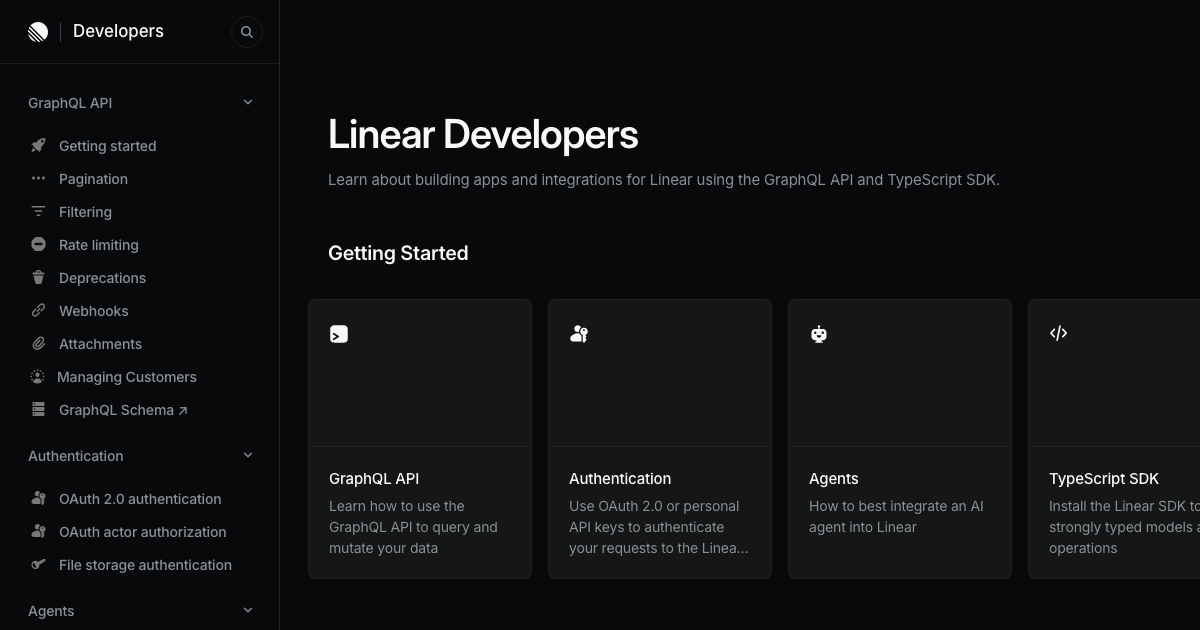Open the Rate limiting page

98,244
